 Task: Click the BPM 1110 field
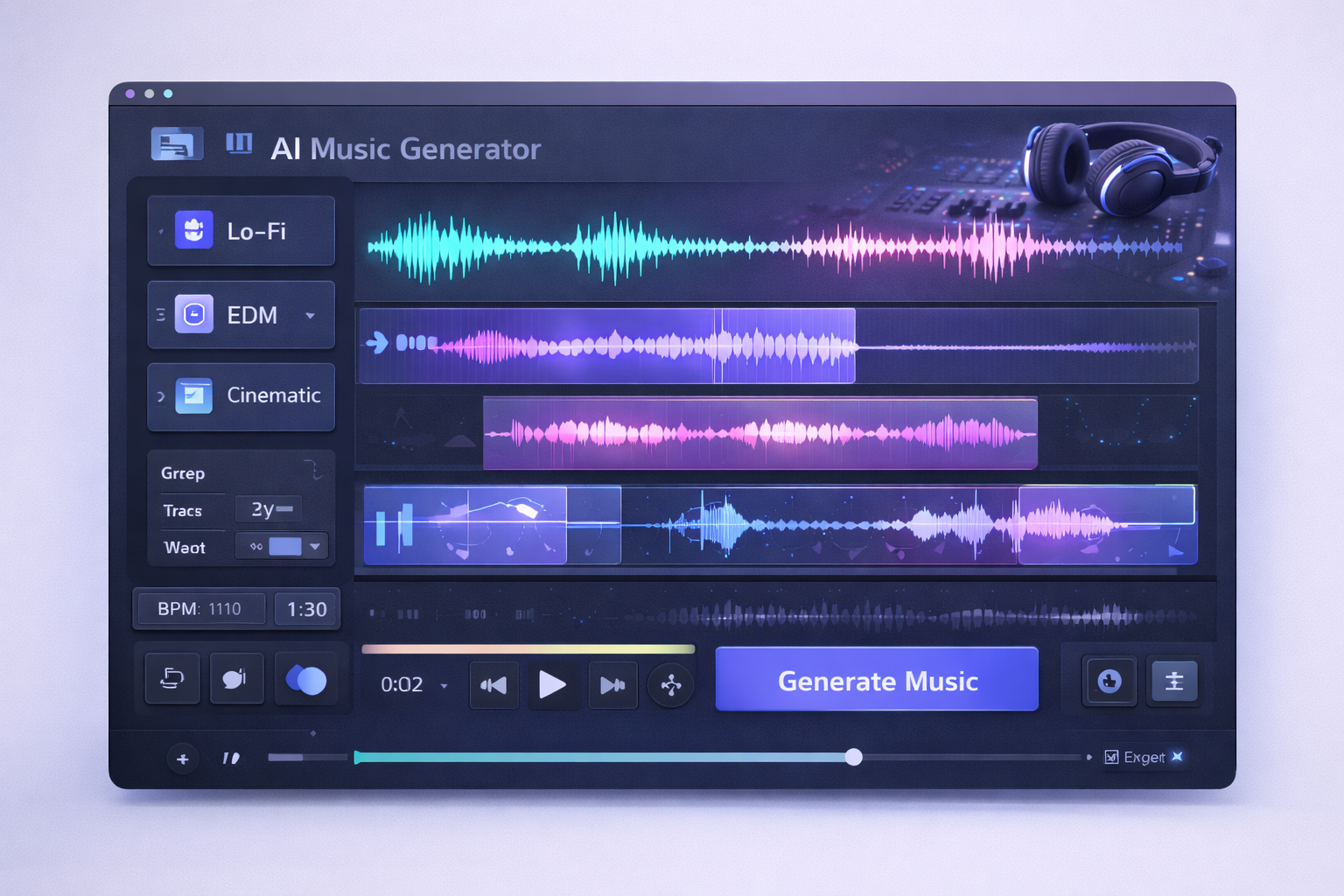tap(199, 609)
